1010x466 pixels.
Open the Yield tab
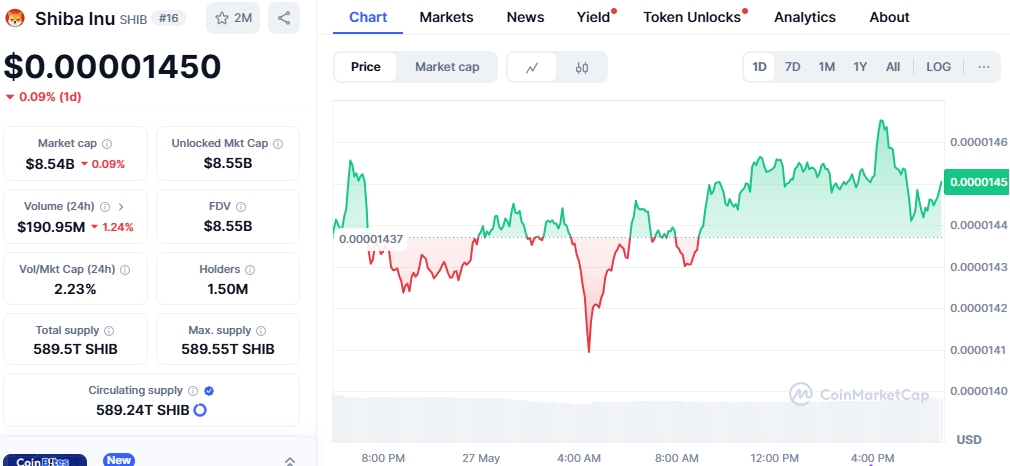coord(594,17)
